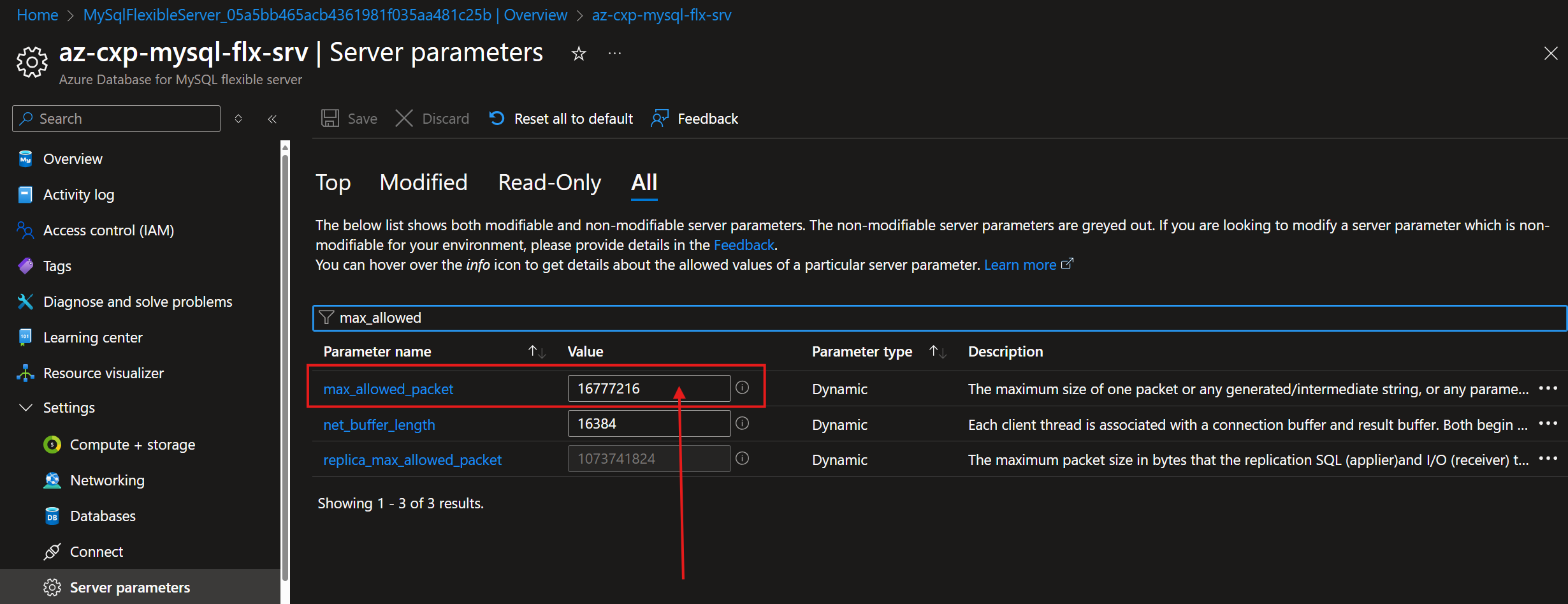This screenshot has height=604, width=1568.
Task: Open more actions for net_buffer_length row
Action: click(x=1548, y=424)
